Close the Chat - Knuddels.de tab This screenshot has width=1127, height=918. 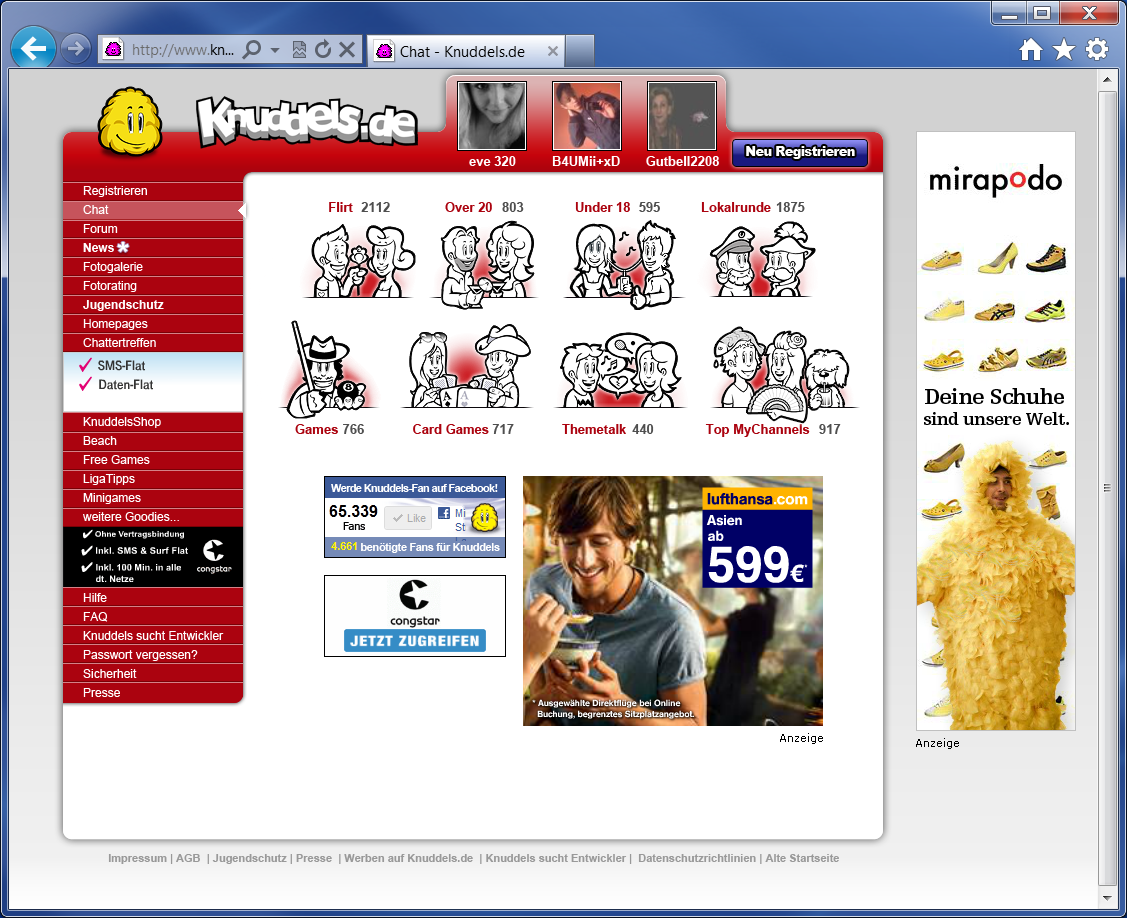tap(552, 51)
